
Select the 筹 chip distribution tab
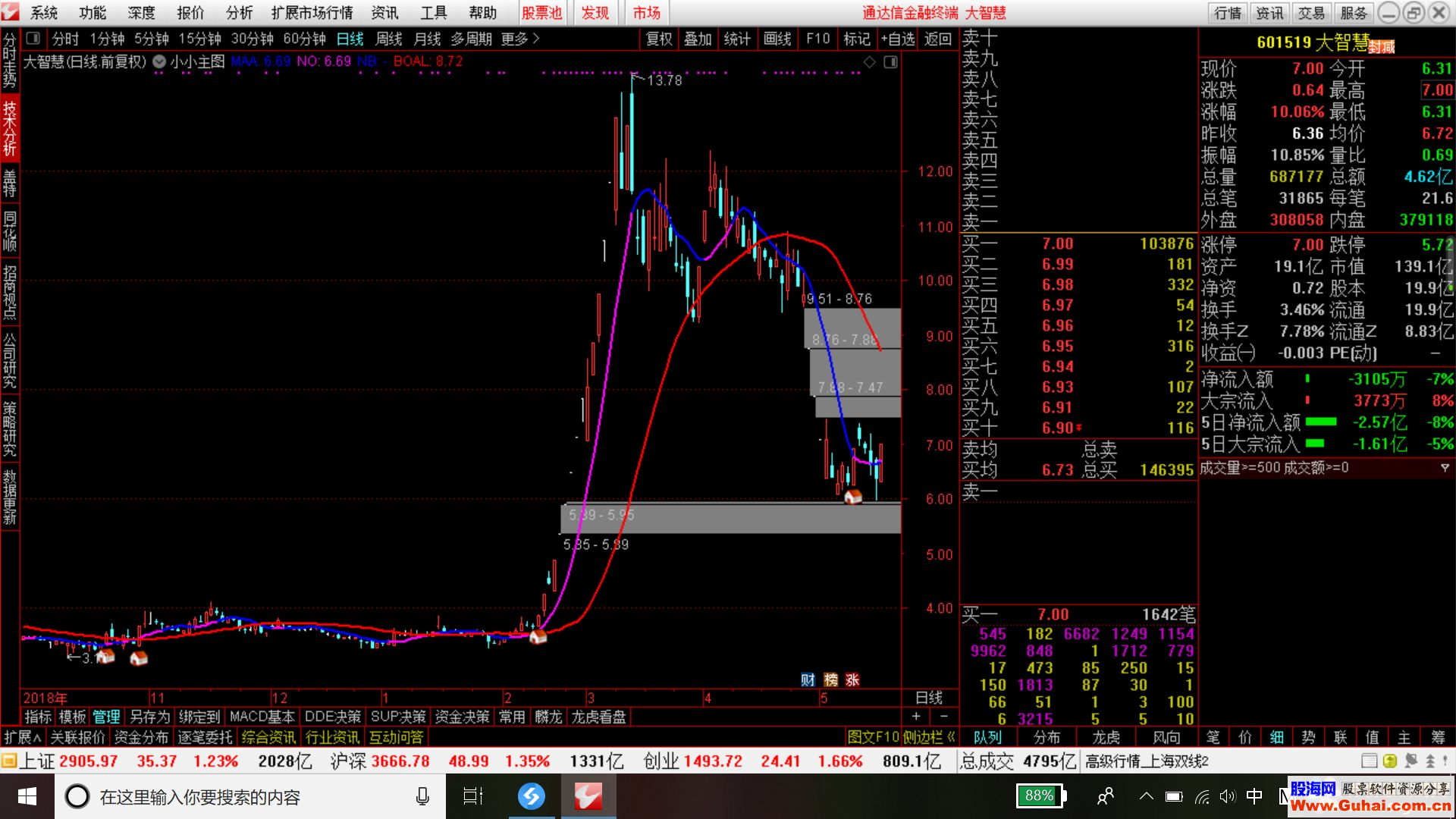coord(1438,737)
